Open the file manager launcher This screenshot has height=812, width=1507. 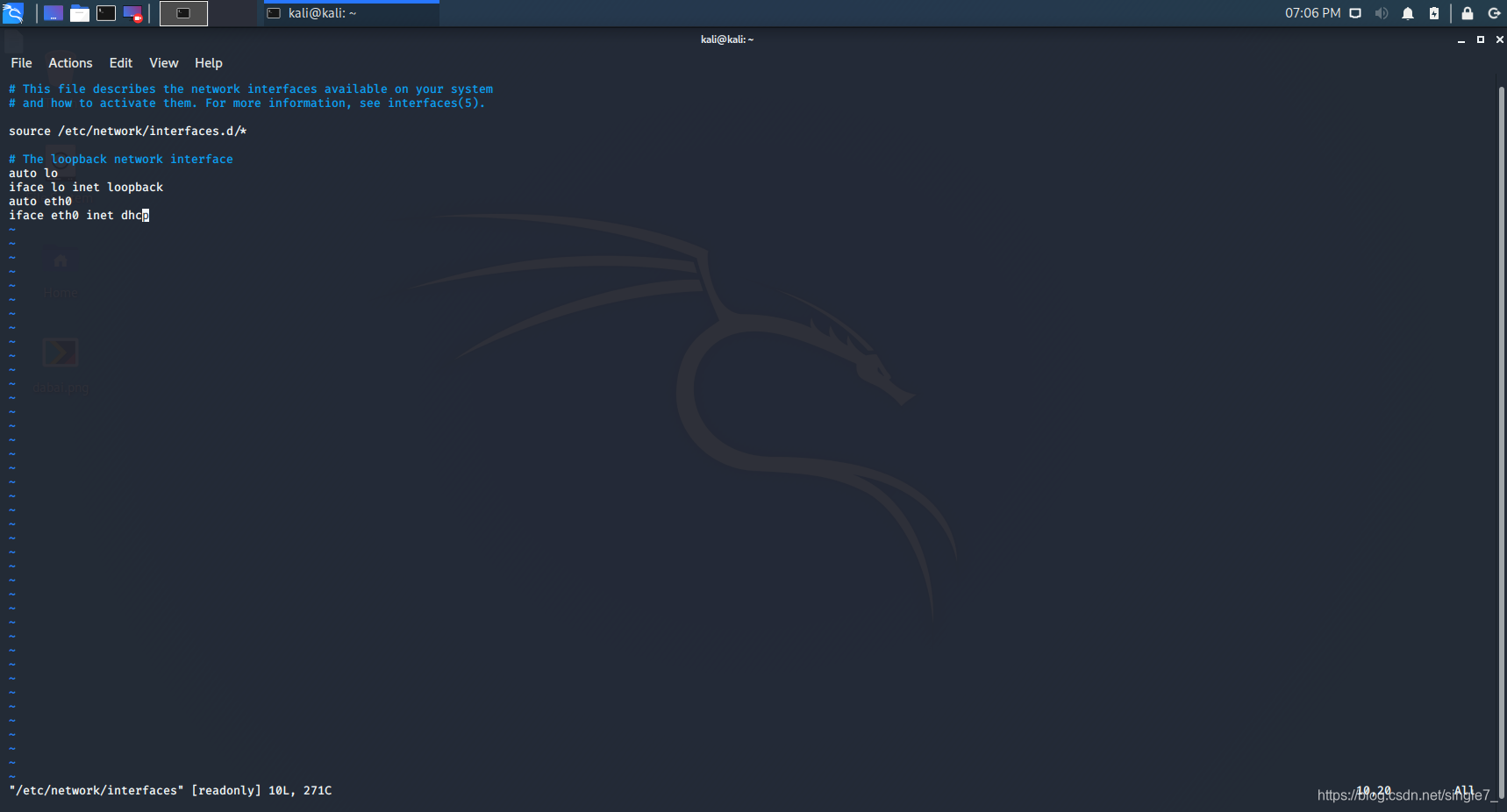[80, 13]
